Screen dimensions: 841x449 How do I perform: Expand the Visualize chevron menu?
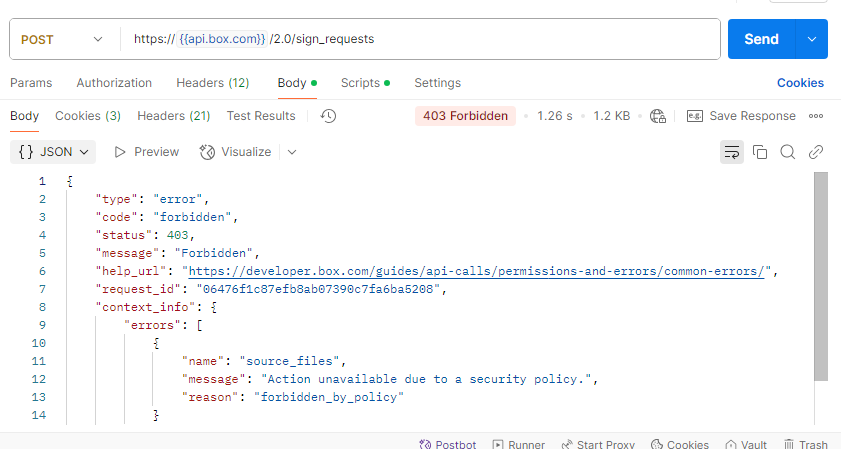(292, 152)
